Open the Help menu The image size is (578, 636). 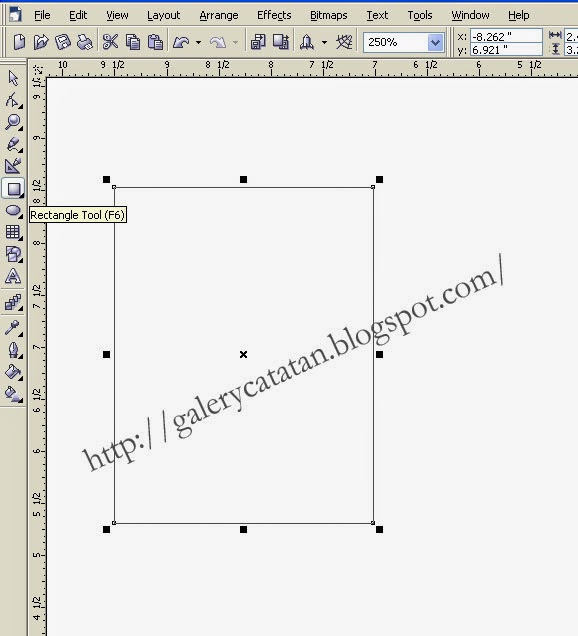[519, 15]
